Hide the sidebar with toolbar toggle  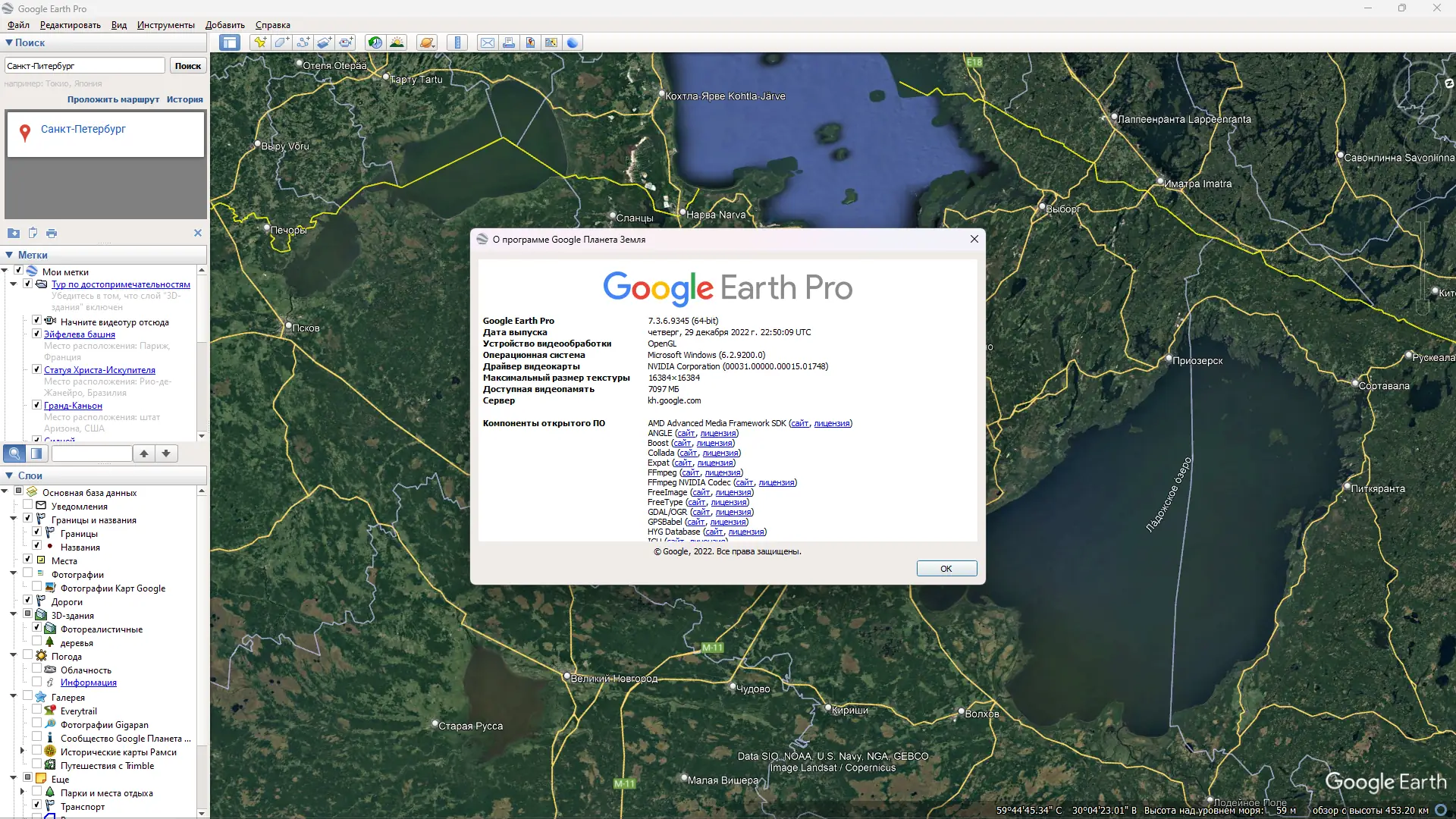229,42
